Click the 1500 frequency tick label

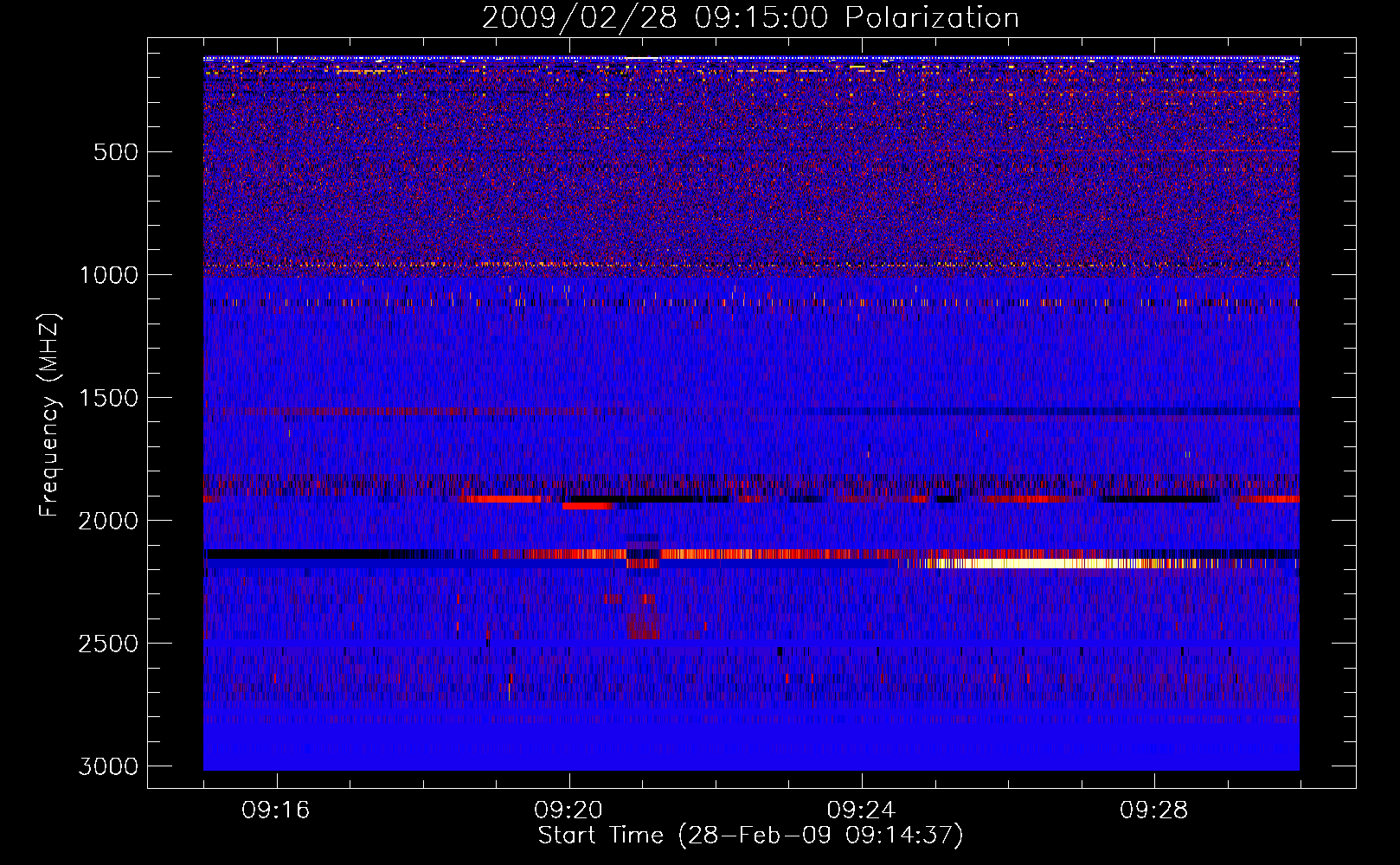[108, 398]
